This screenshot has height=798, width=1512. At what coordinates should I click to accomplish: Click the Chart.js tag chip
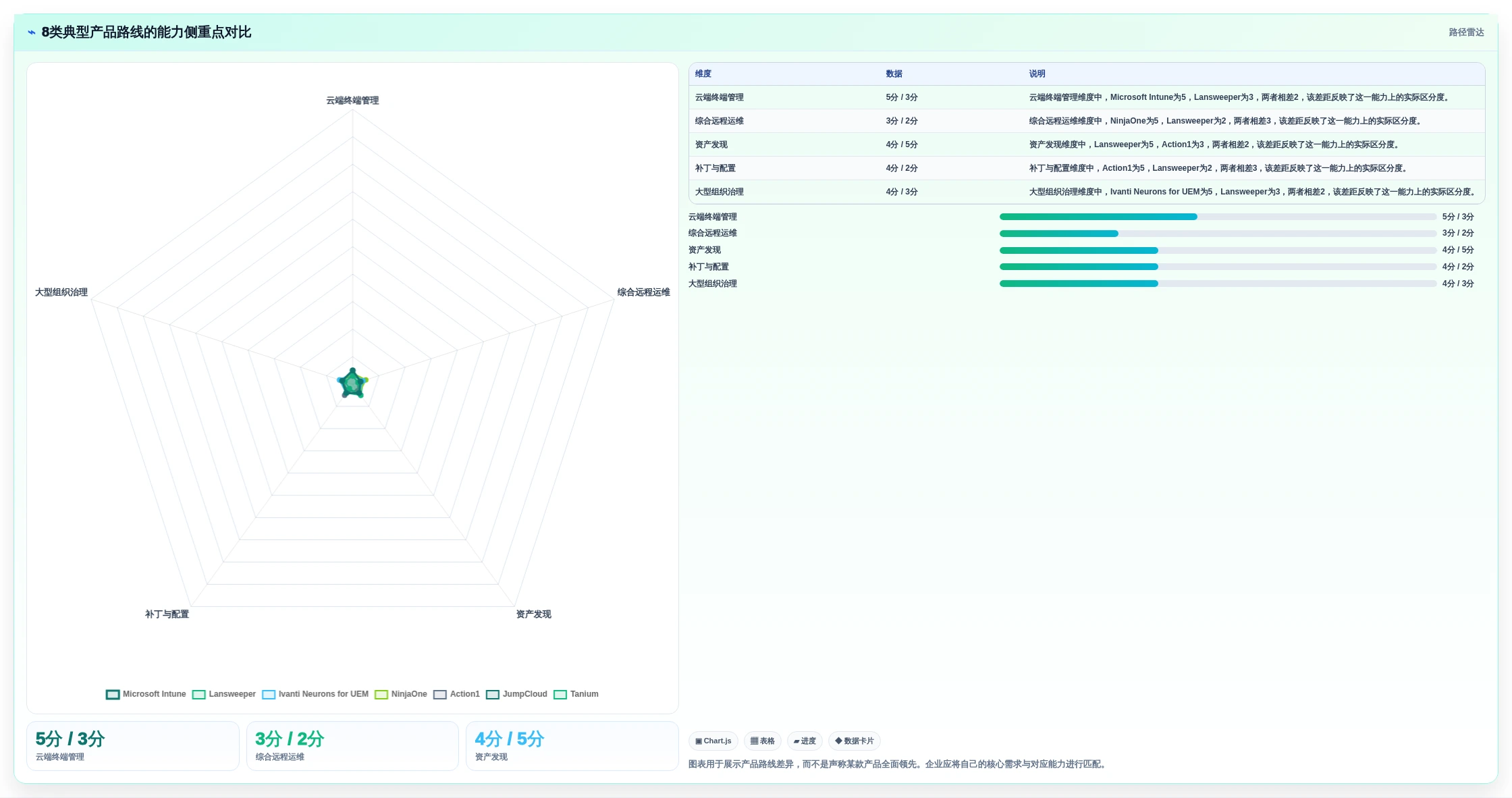point(713,741)
